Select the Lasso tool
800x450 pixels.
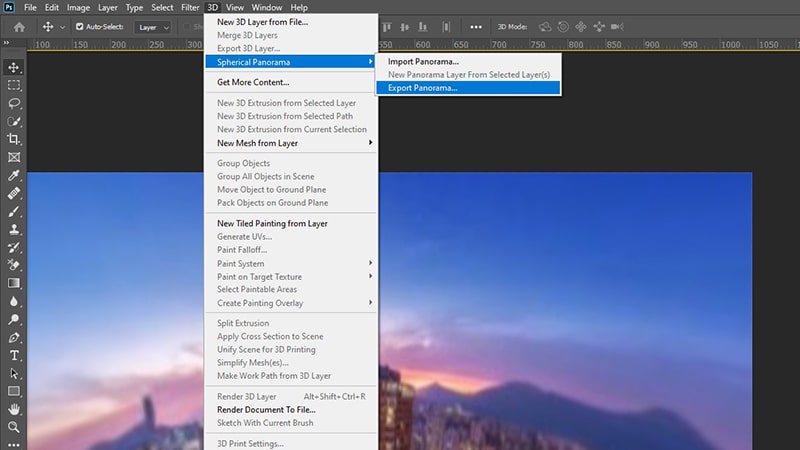[x=14, y=103]
